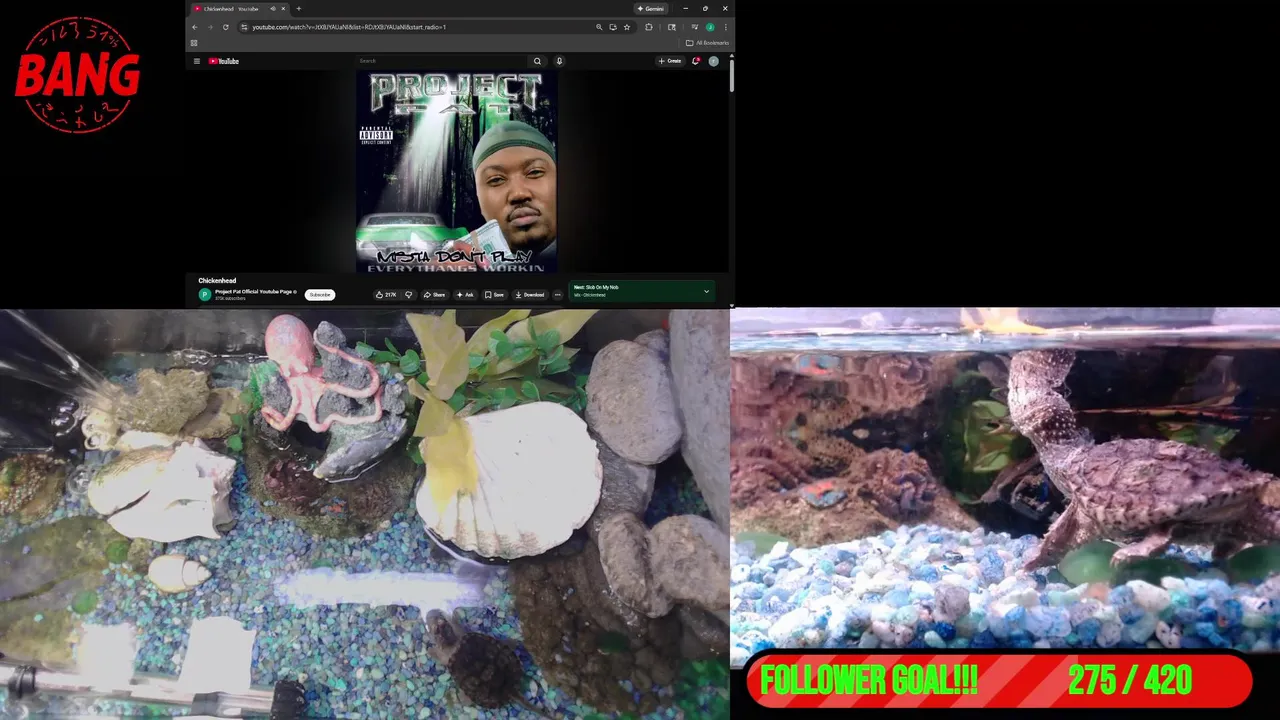
Task: Go to the YouTube home logo
Action: pyautogui.click(x=223, y=61)
